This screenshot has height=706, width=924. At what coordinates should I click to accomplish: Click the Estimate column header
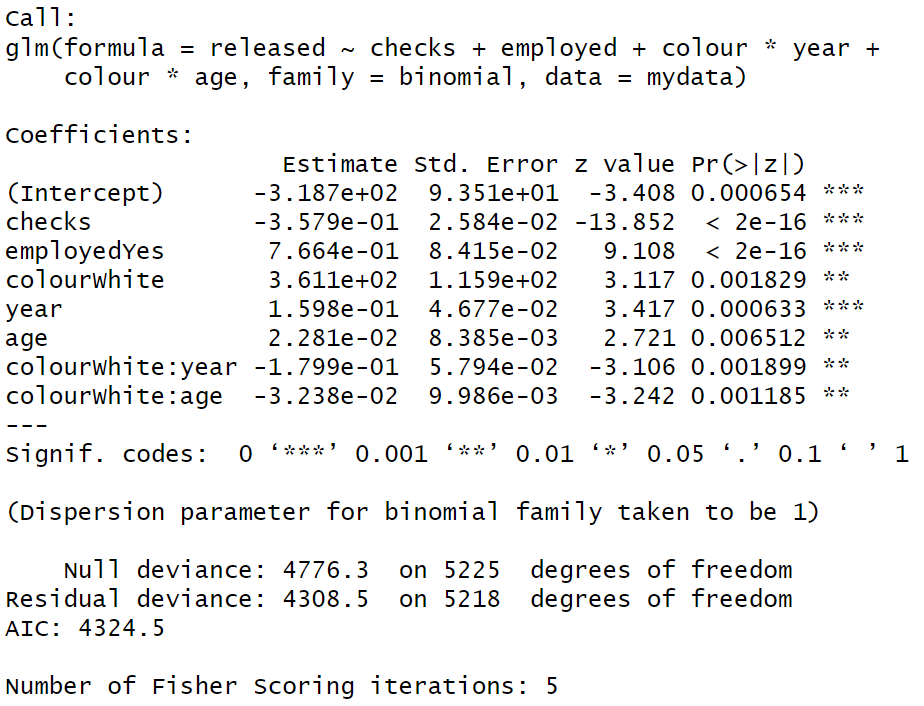coord(340,164)
